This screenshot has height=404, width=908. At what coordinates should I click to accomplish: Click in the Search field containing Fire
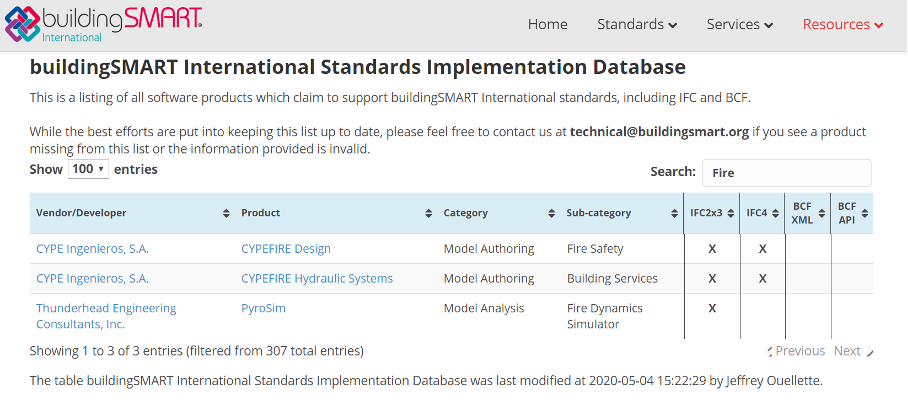click(x=785, y=172)
